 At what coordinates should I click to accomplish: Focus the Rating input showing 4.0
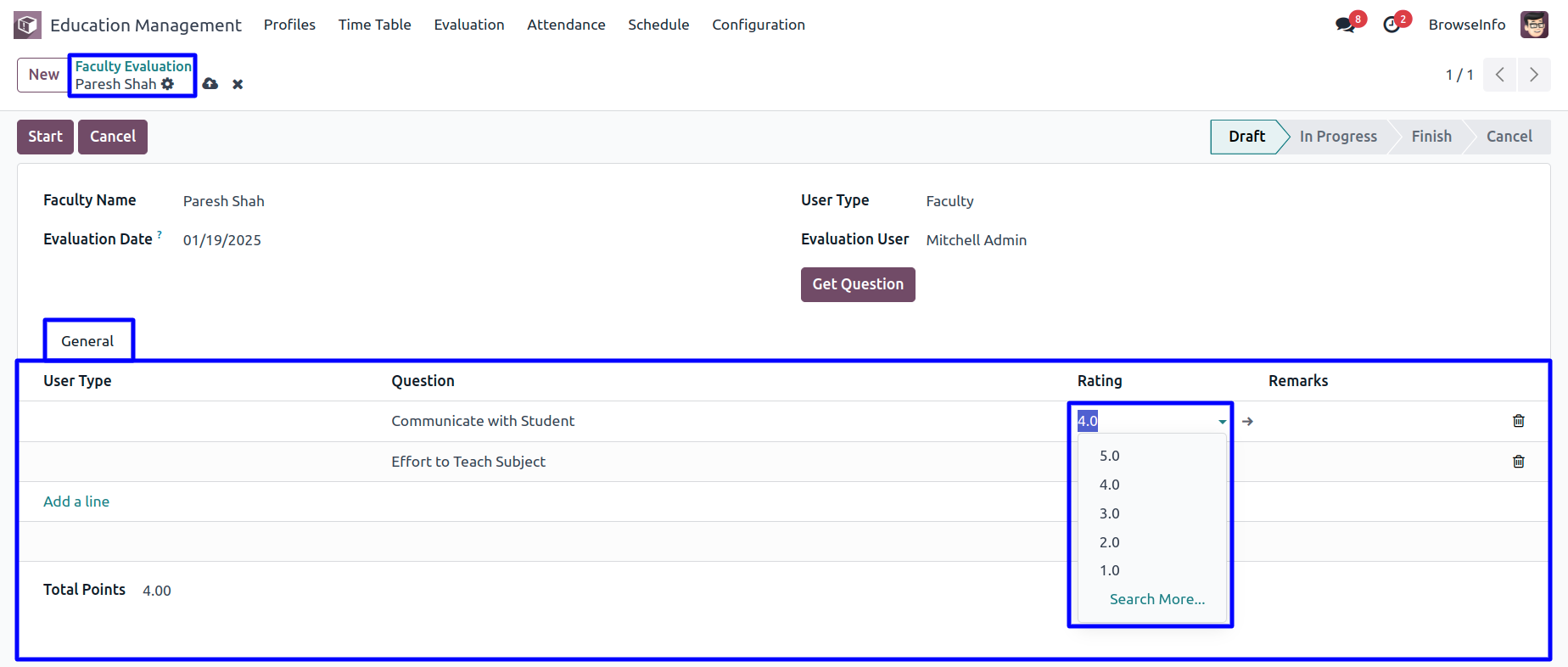pyautogui.click(x=1145, y=421)
